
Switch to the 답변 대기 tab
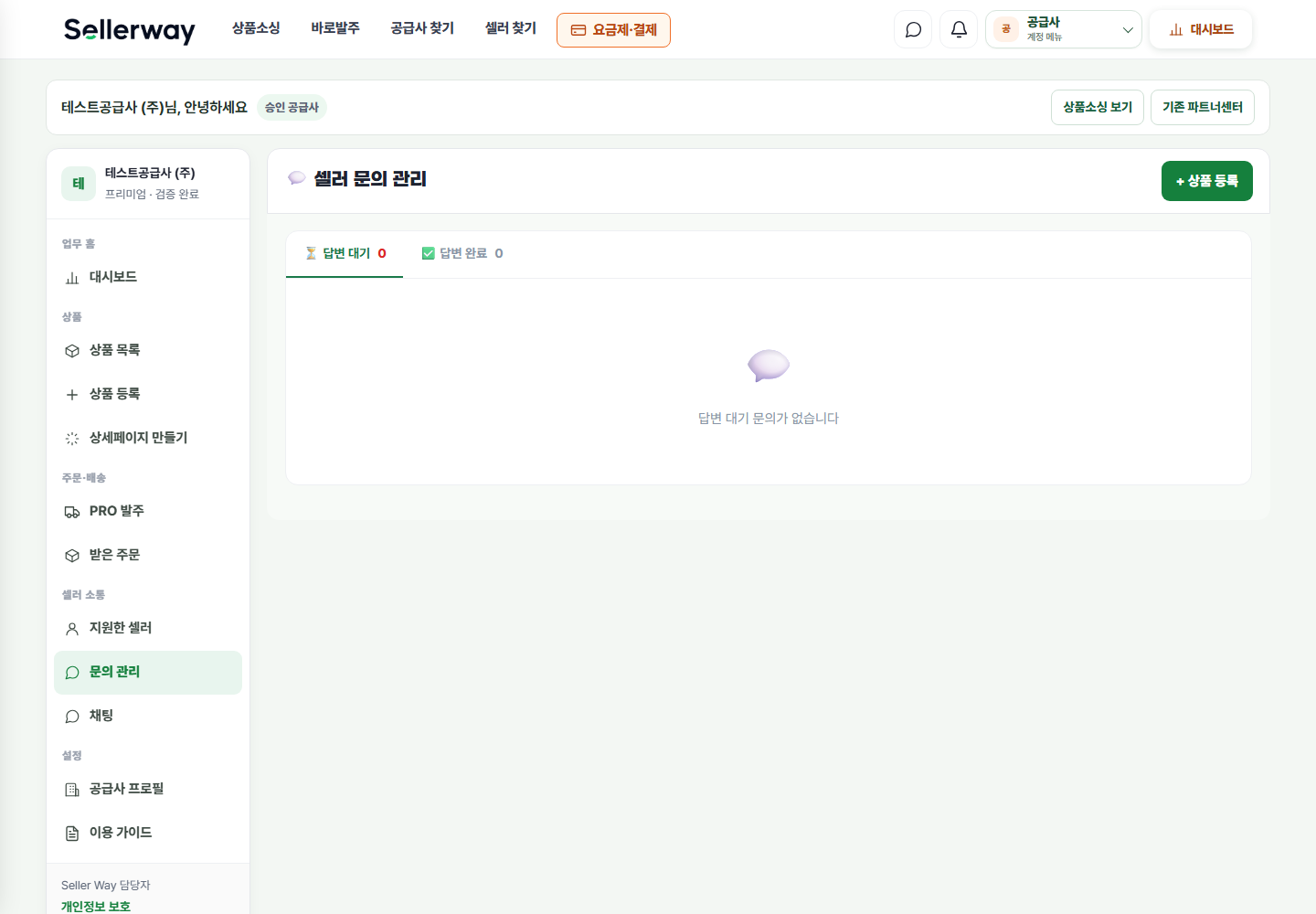point(345,254)
